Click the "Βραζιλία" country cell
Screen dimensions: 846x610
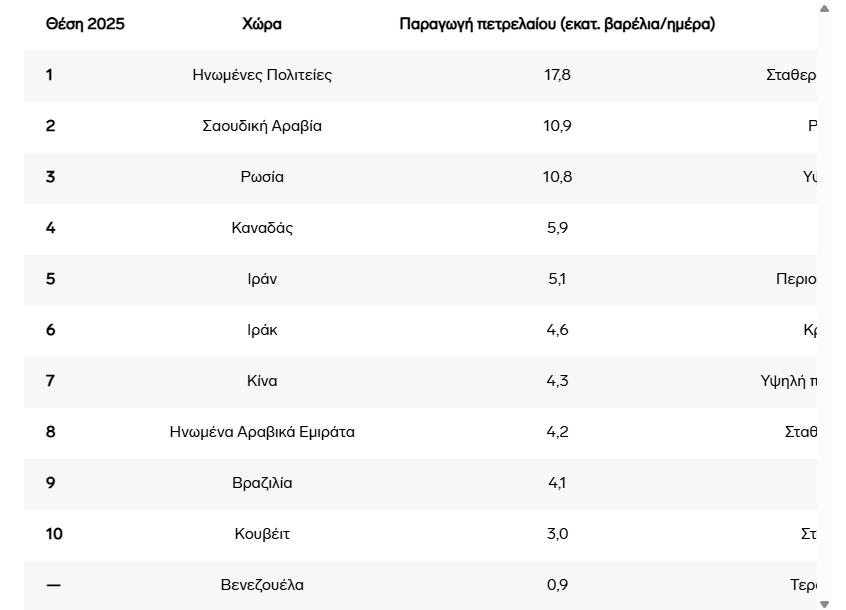[262, 483]
